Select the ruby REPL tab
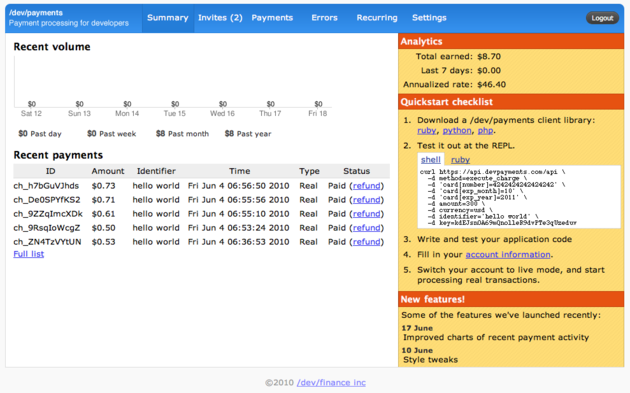Viewport: 630px width, 393px height. (460, 160)
